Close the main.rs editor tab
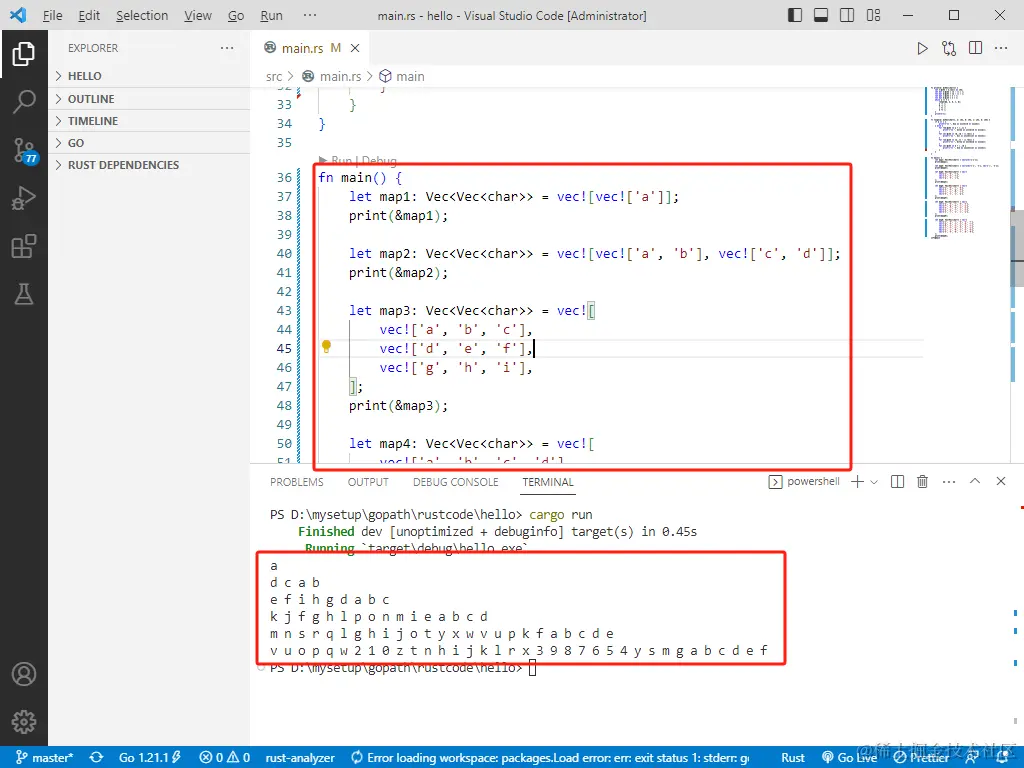 click(x=355, y=48)
